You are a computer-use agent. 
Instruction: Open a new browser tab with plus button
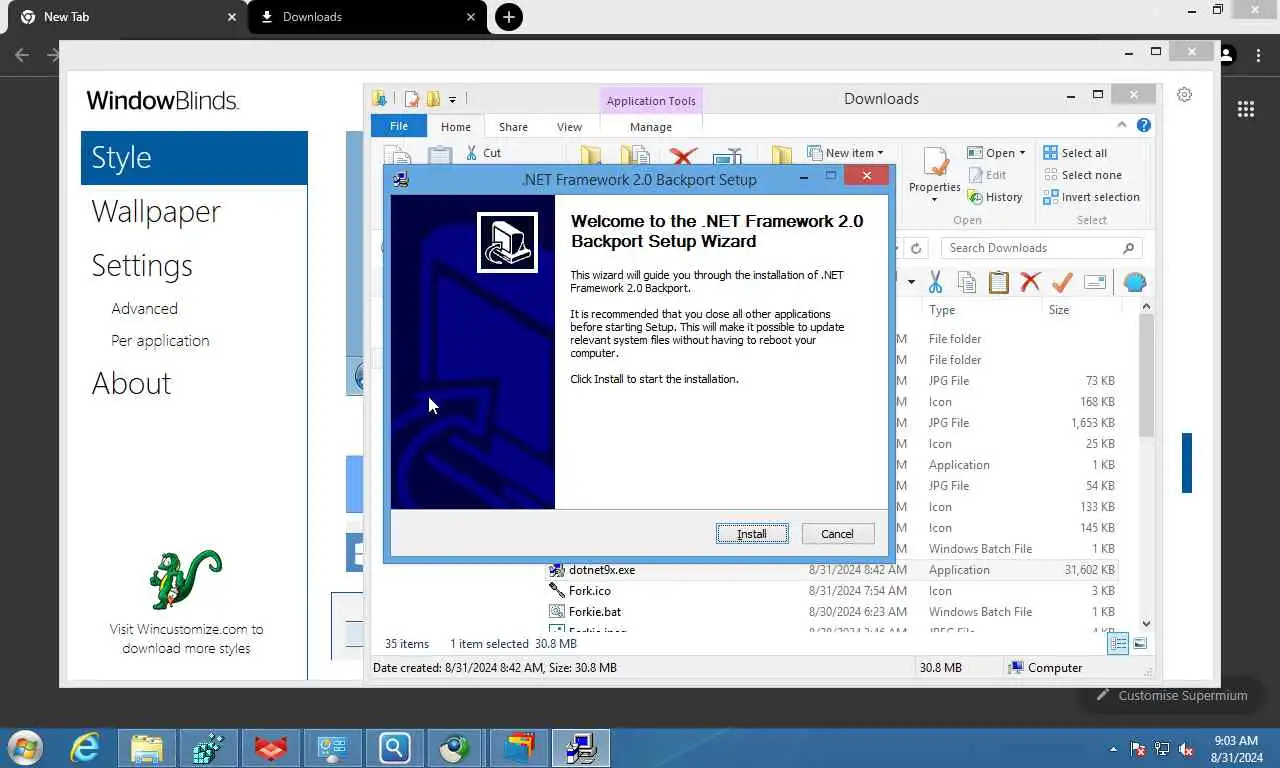pyautogui.click(x=509, y=17)
